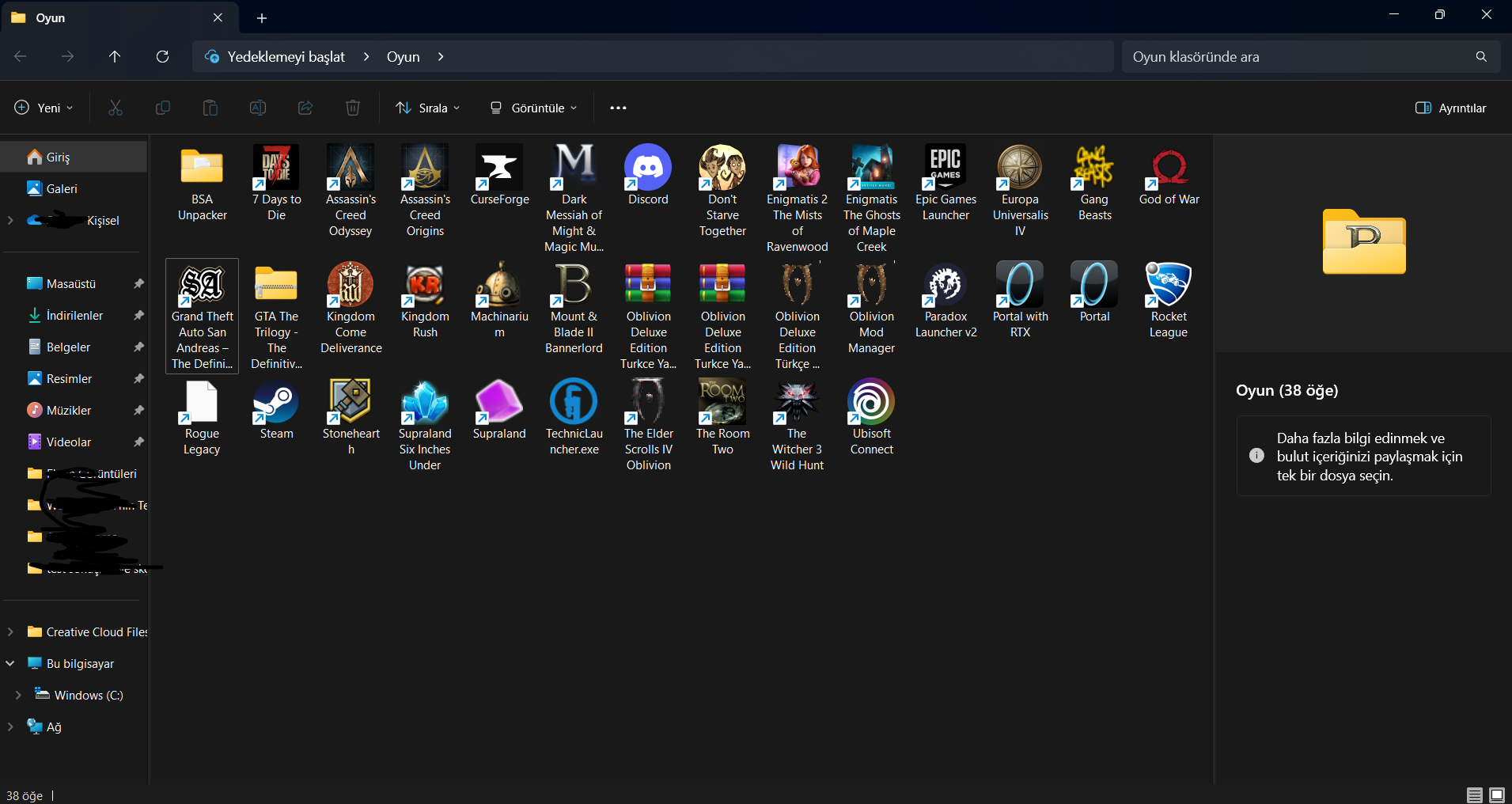Switch to the Oyun tab
This screenshot has height=804, width=1512.
tap(119, 17)
